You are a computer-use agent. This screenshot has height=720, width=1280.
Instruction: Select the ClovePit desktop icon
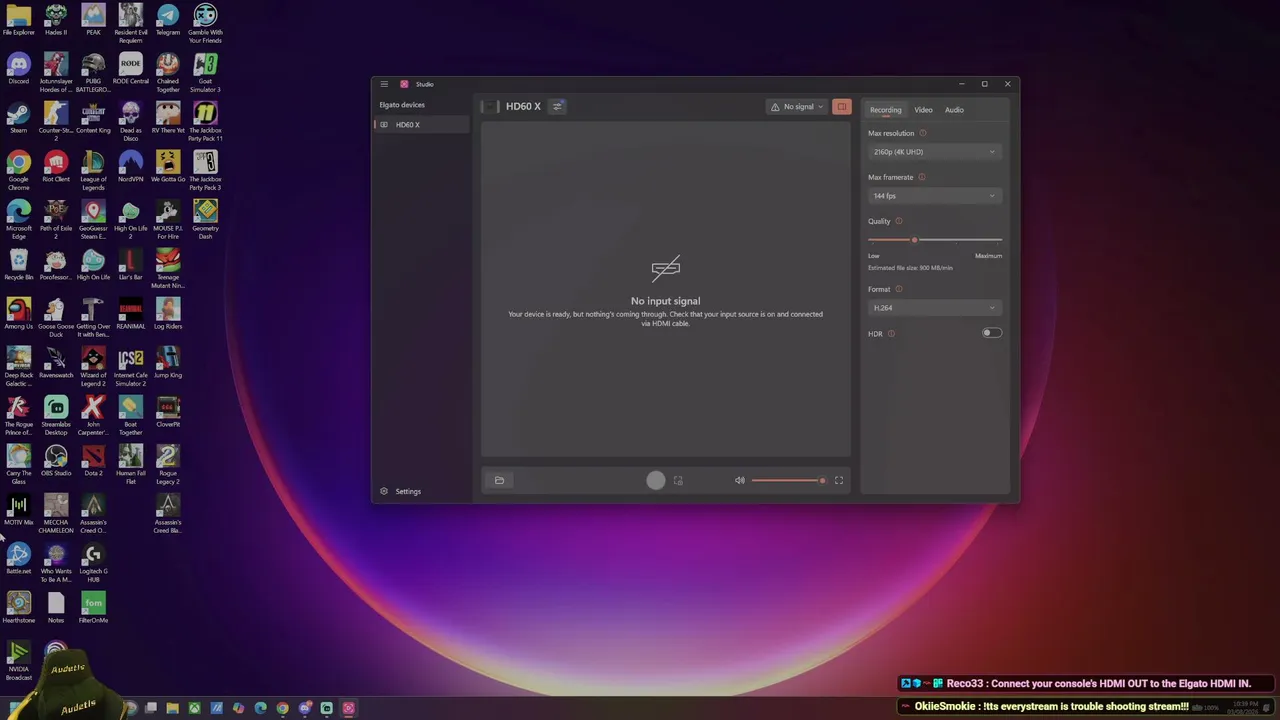pyautogui.click(x=168, y=412)
